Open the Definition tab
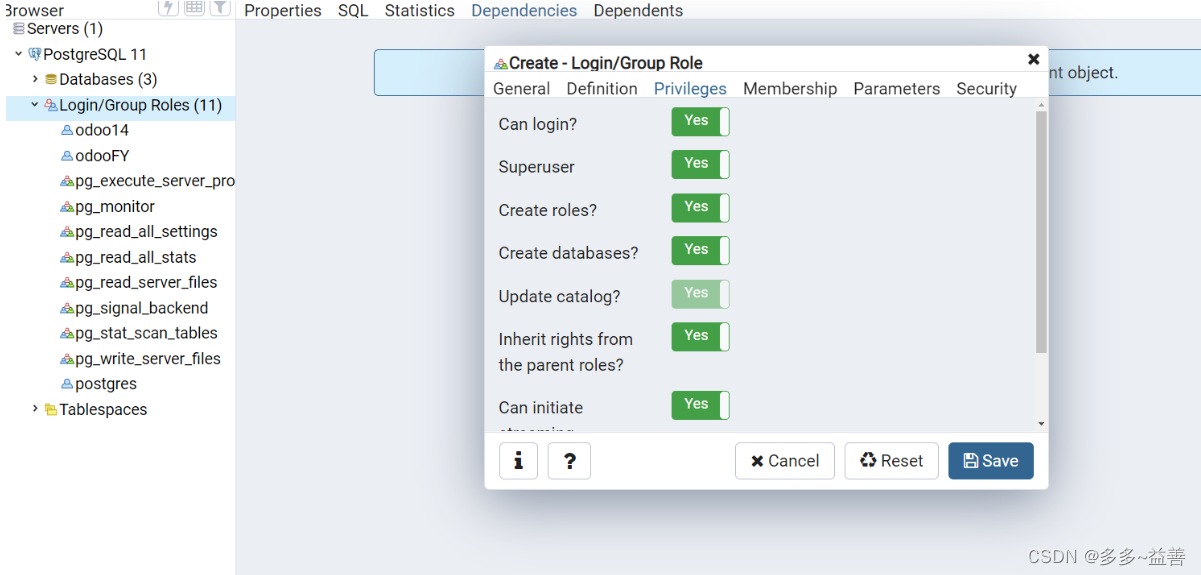This screenshot has width=1201, height=575. tap(602, 89)
